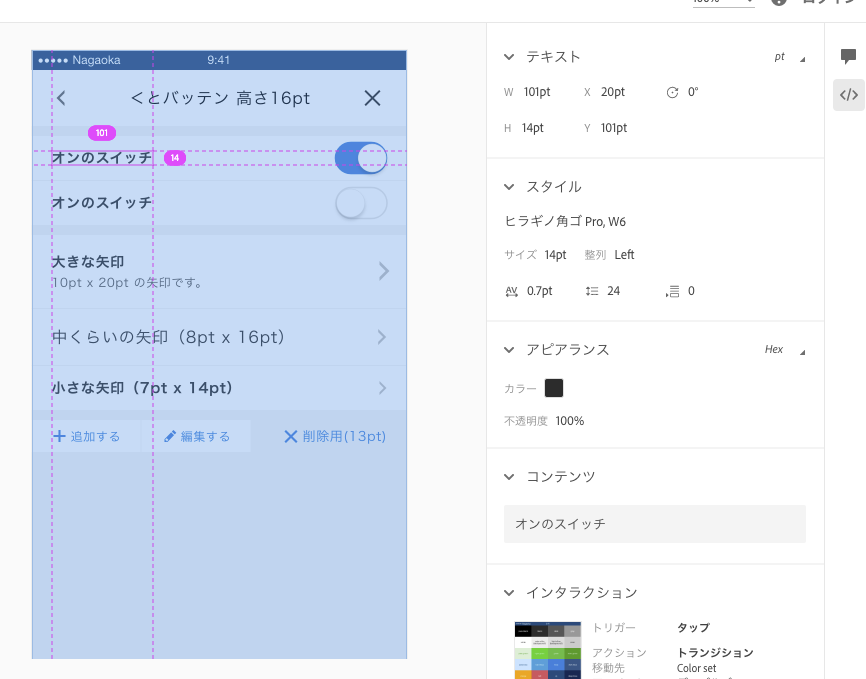Click the line spacing icon by 24
This screenshot has height=679, width=866.
(592, 291)
